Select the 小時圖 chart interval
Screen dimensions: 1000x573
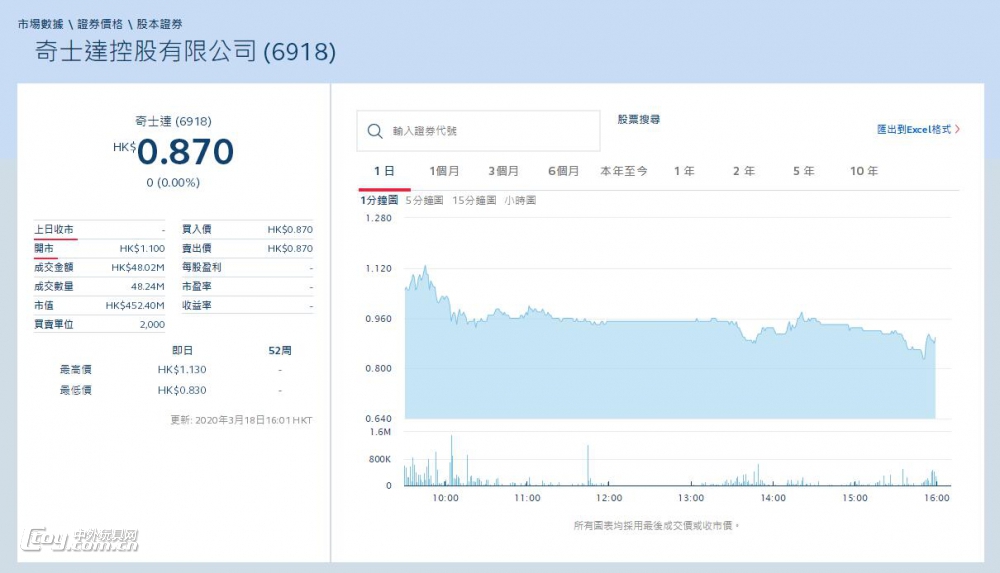[520, 200]
